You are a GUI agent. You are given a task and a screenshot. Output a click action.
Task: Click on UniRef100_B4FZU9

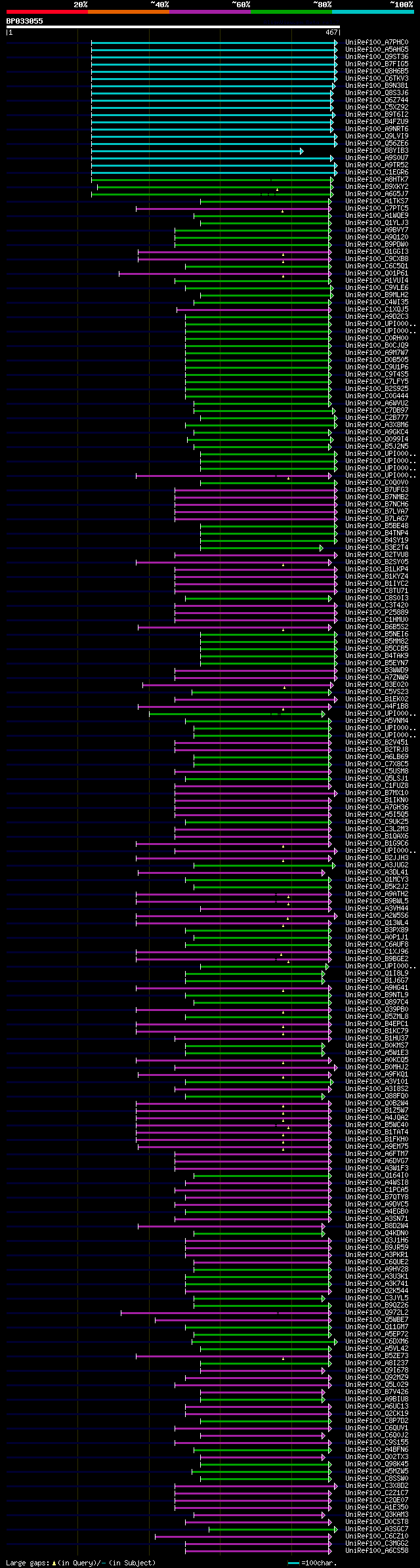377,122
